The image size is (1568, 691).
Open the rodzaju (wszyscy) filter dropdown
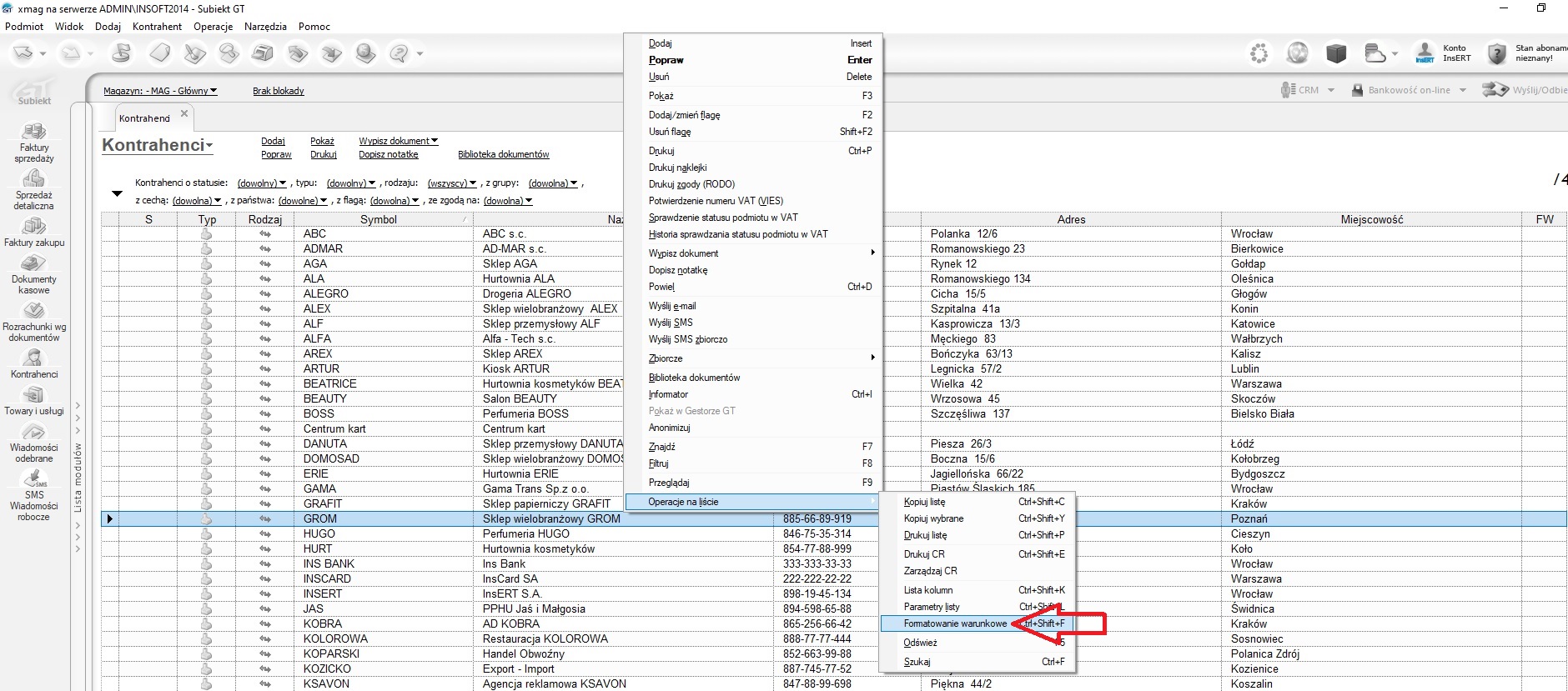[x=452, y=183]
